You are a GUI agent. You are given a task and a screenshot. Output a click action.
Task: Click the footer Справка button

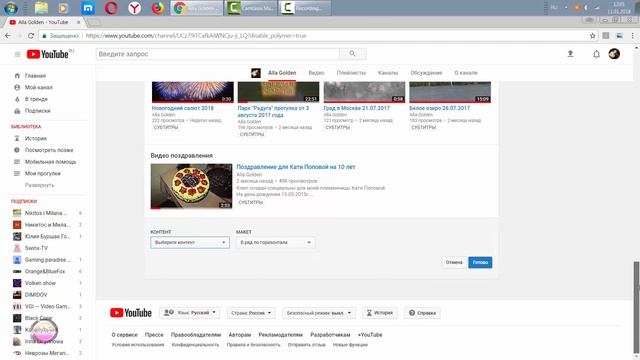tap(422, 313)
